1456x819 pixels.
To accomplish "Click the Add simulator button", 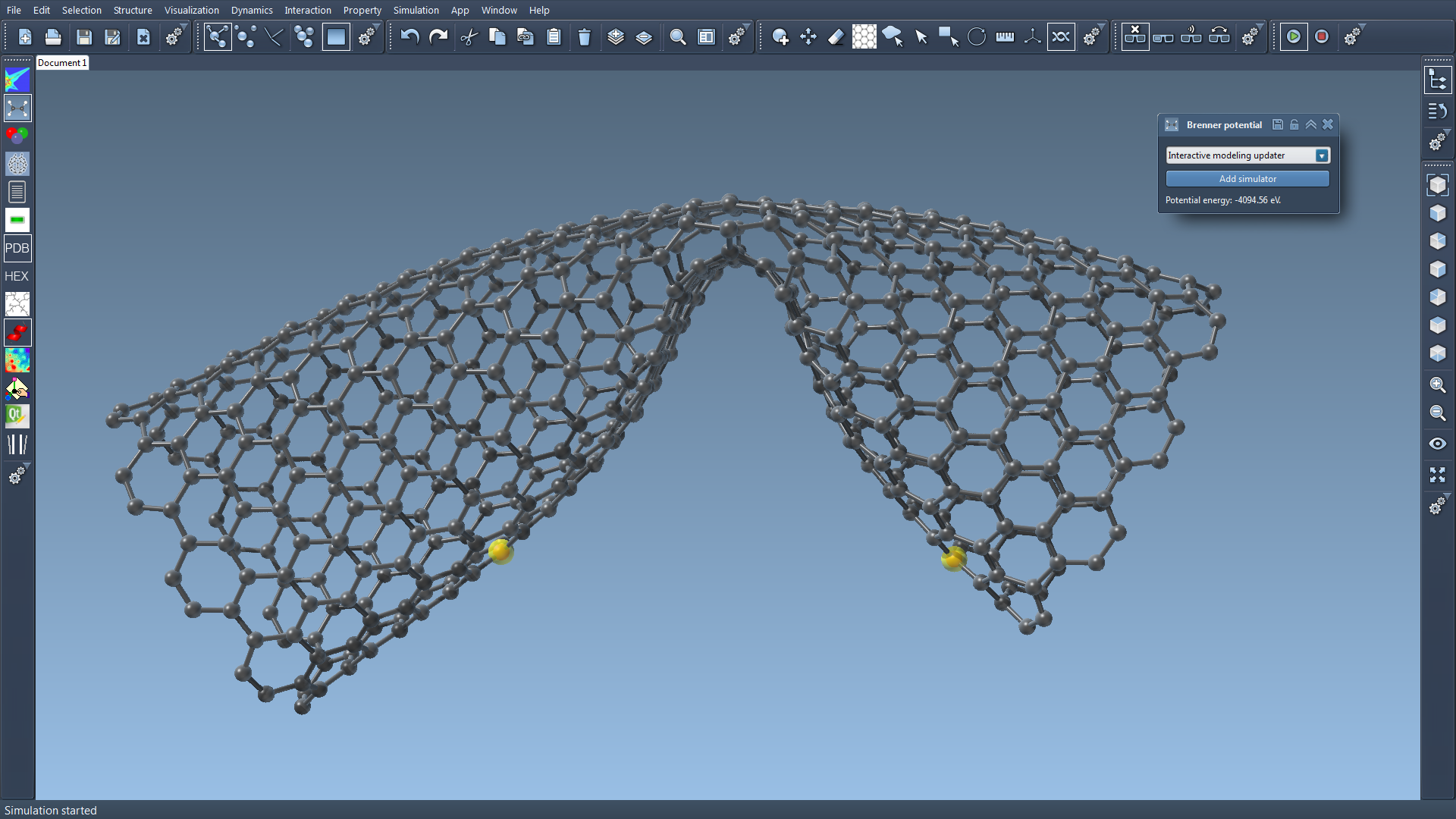I will (x=1247, y=179).
